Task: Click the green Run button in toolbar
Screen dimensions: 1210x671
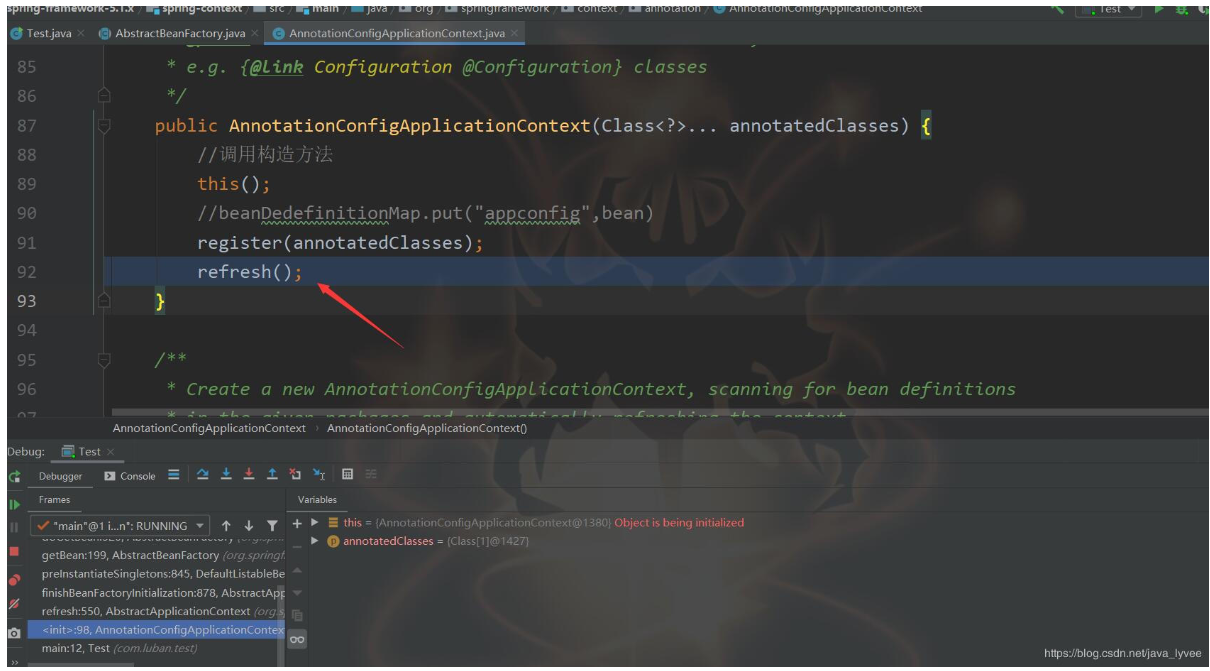Action: 1159,8
